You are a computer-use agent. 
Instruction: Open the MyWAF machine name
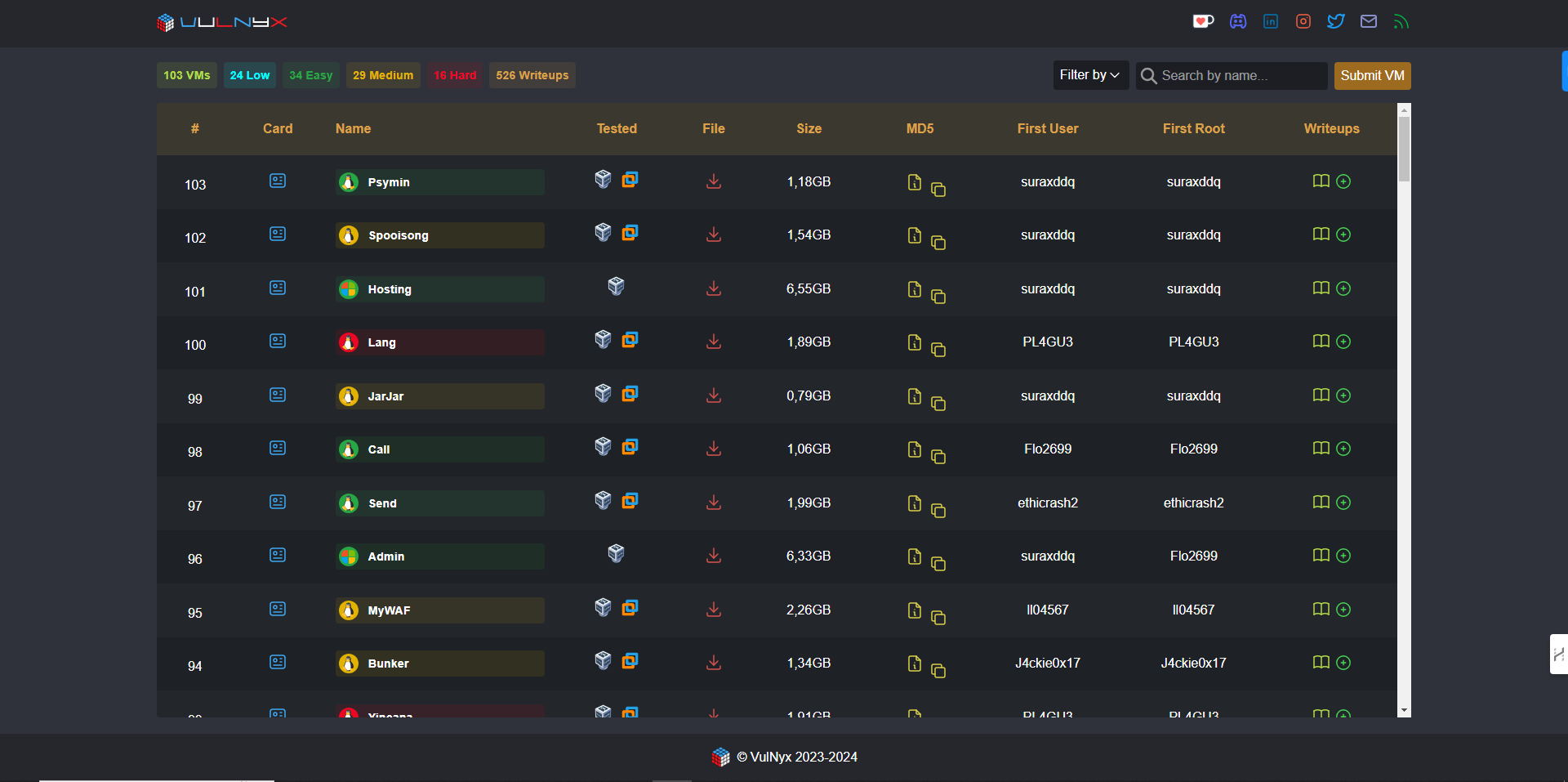pos(390,610)
